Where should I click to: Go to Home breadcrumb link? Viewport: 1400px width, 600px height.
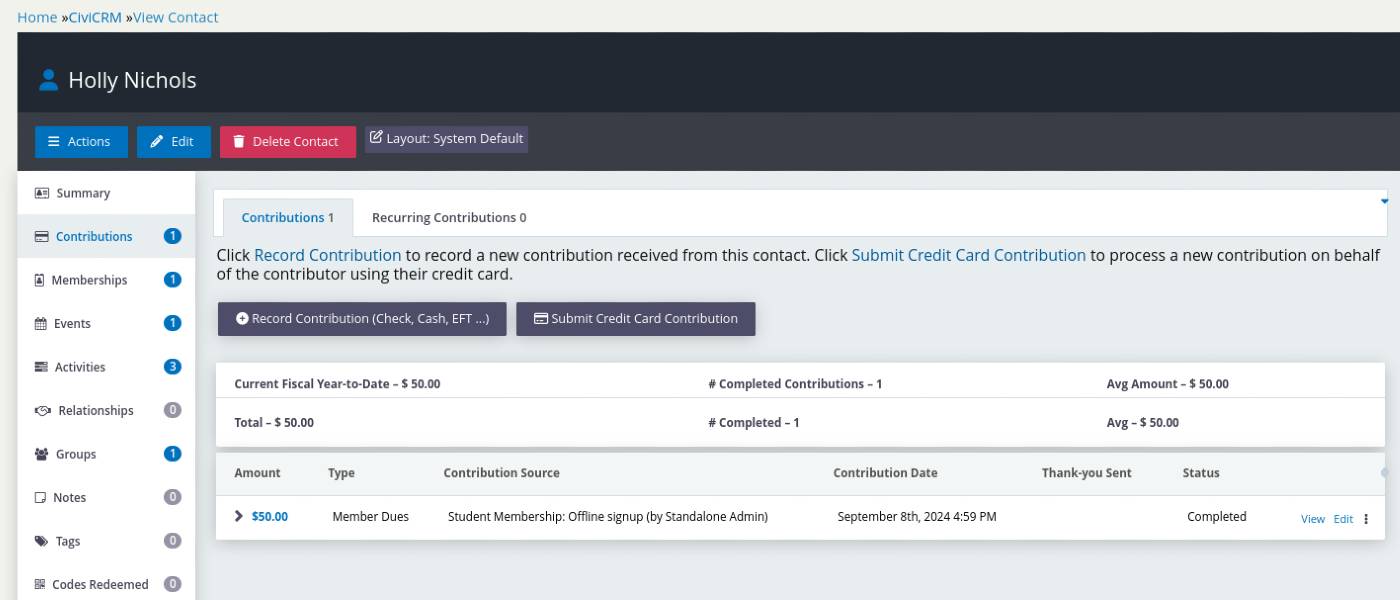coord(37,17)
